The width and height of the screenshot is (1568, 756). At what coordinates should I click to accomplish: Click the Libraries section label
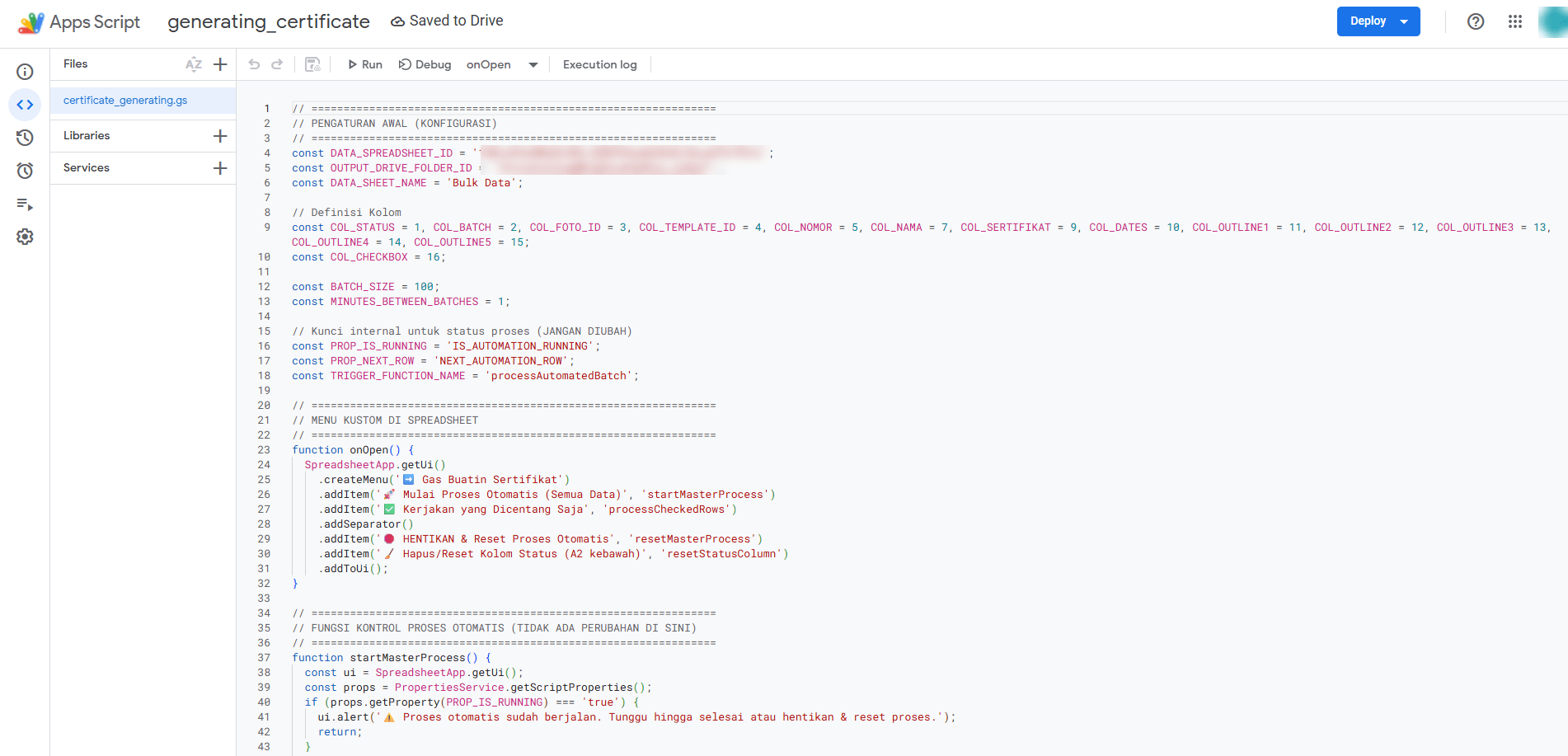tap(87, 136)
